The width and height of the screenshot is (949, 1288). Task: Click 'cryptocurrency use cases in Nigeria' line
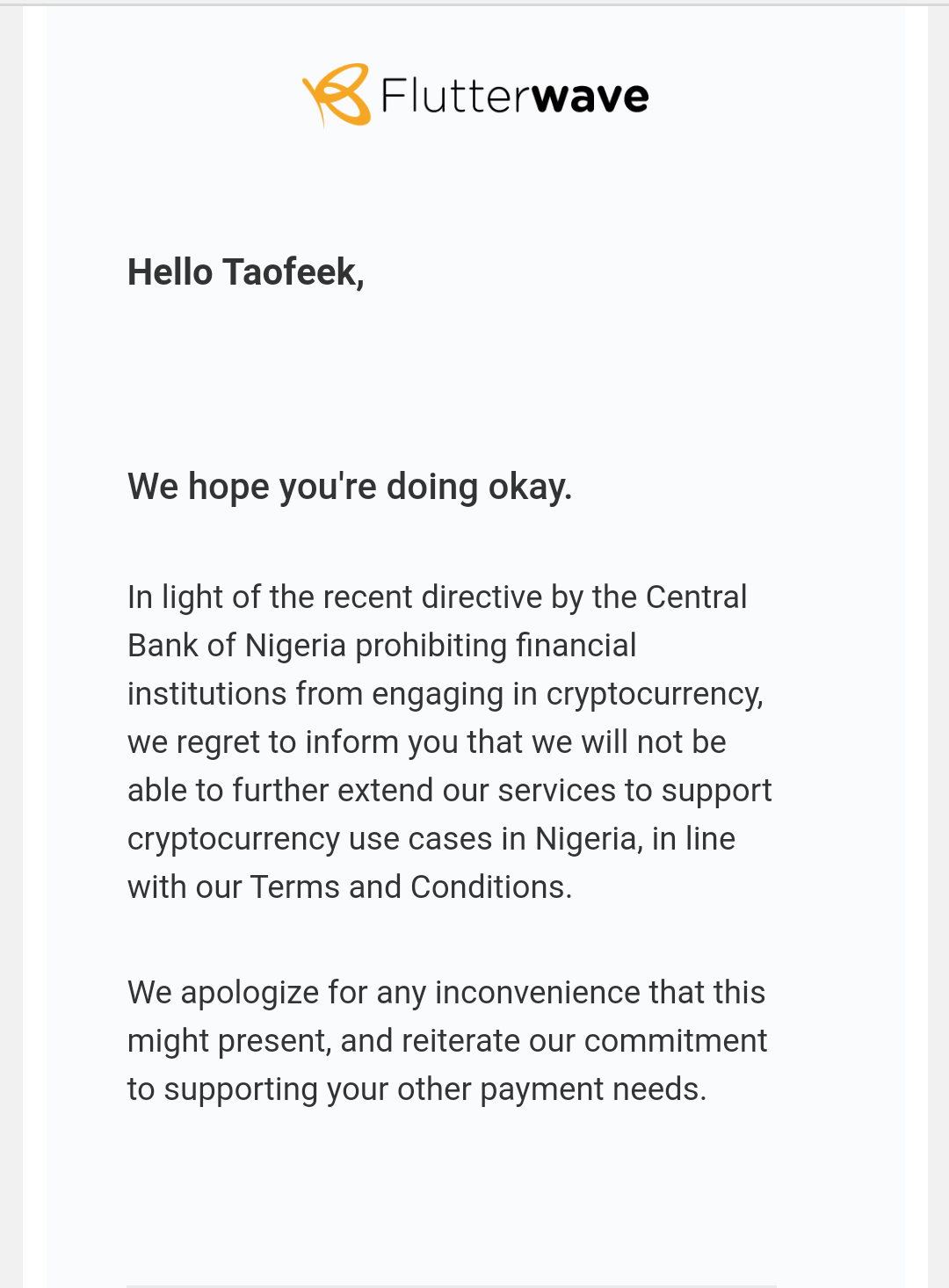click(x=382, y=839)
